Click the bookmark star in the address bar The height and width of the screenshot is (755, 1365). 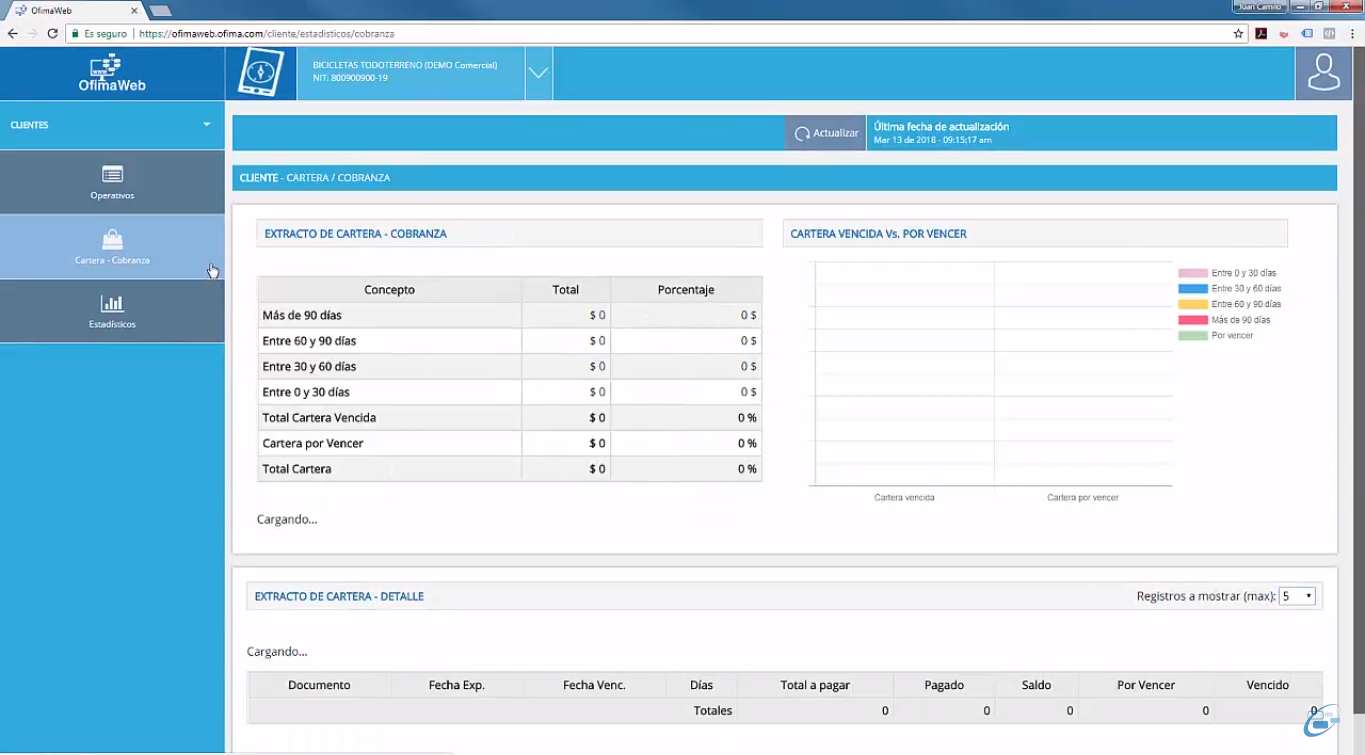click(x=1237, y=32)
